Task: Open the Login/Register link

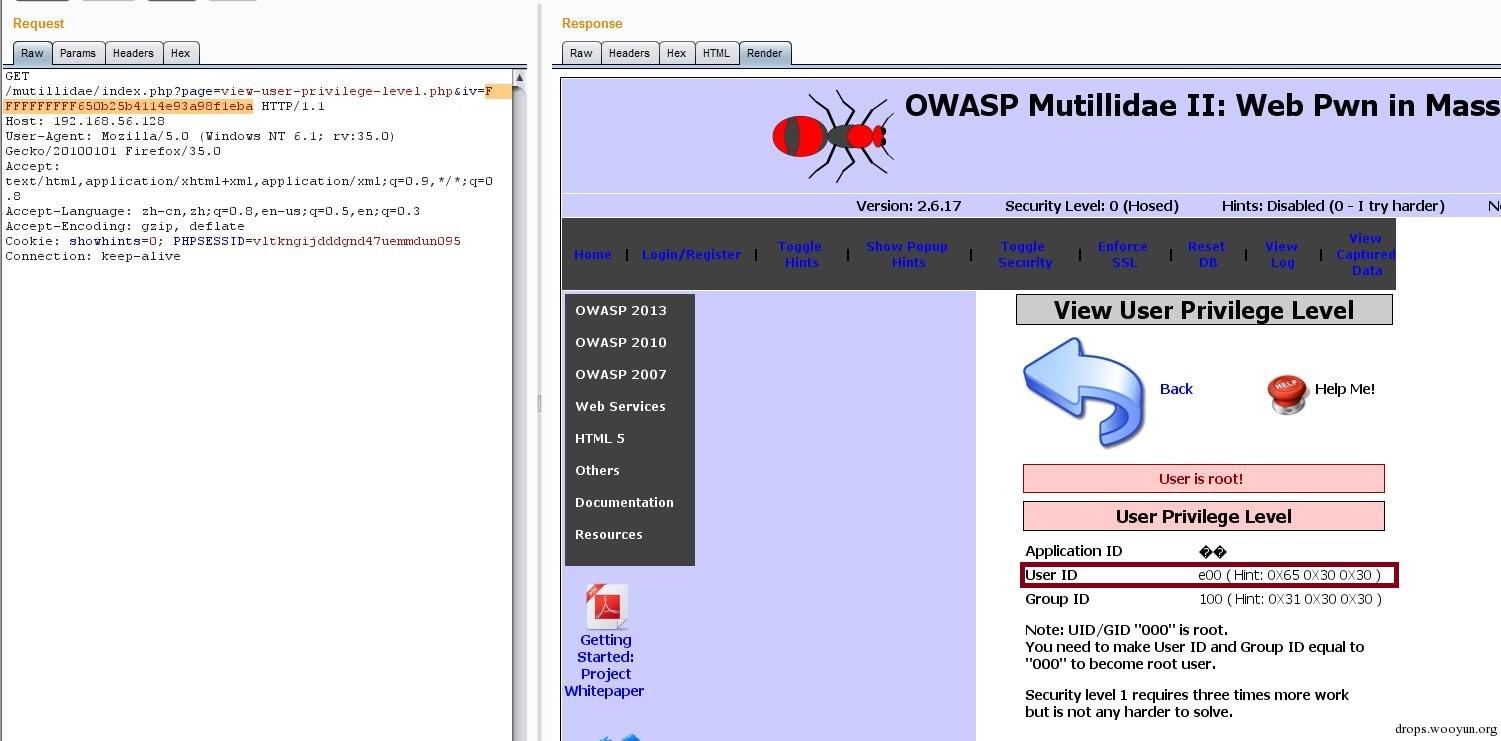Action: click(691, 254)
